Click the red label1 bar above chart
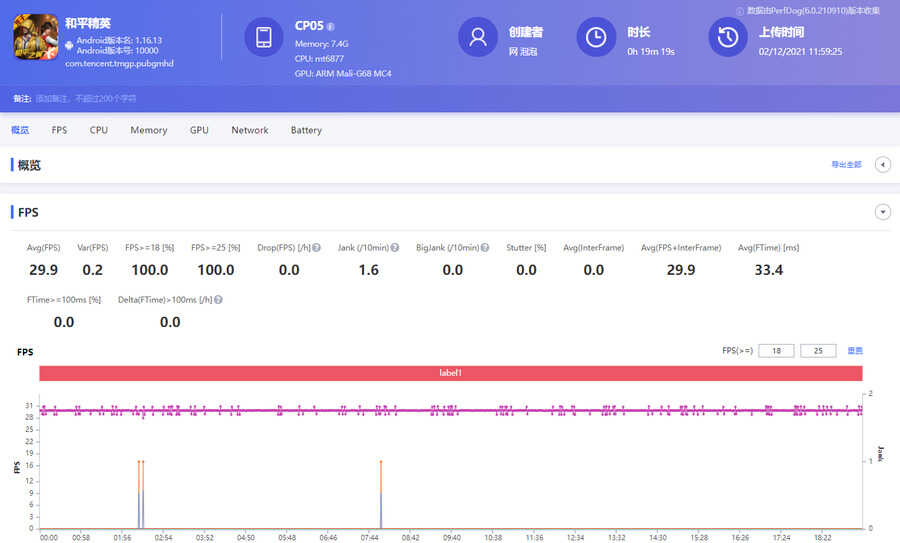Viewport: 900px width, 543px height. pyautogui.click(x=451, y=373)
